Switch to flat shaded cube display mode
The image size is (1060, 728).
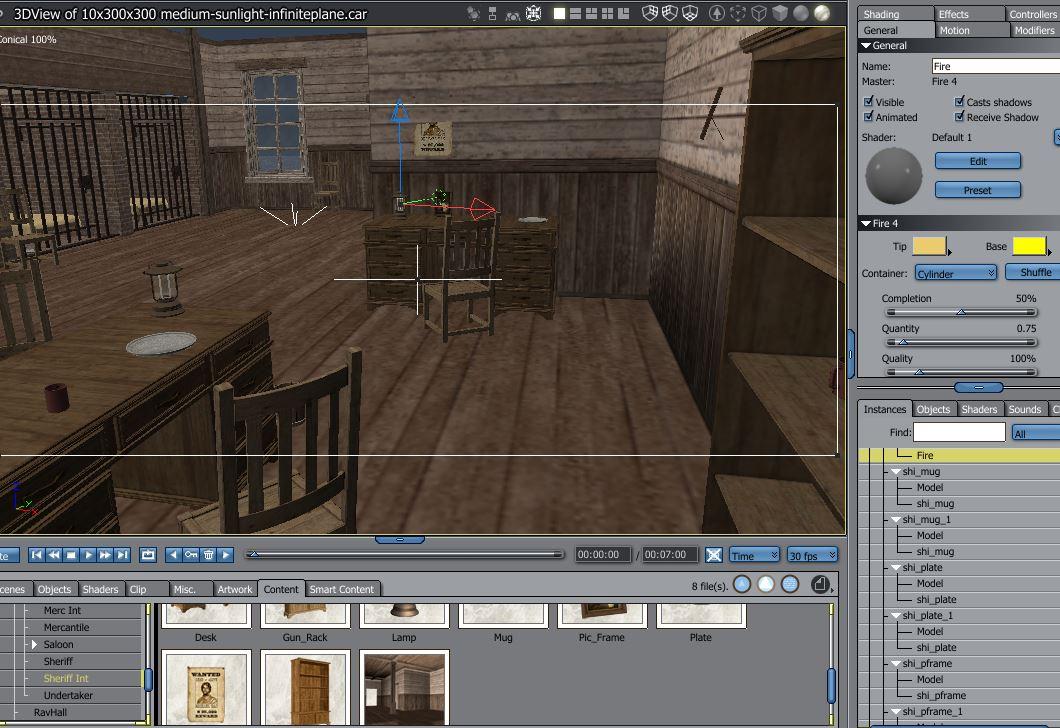click(779, 14)
